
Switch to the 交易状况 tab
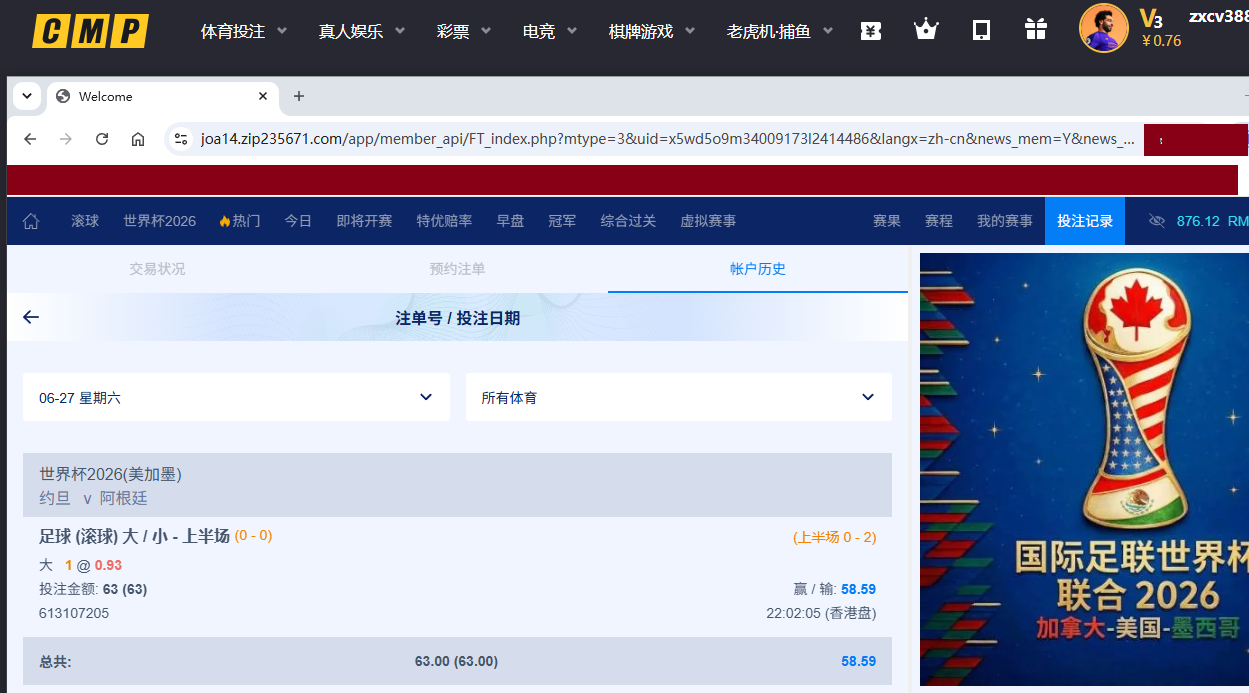point(157,269)
